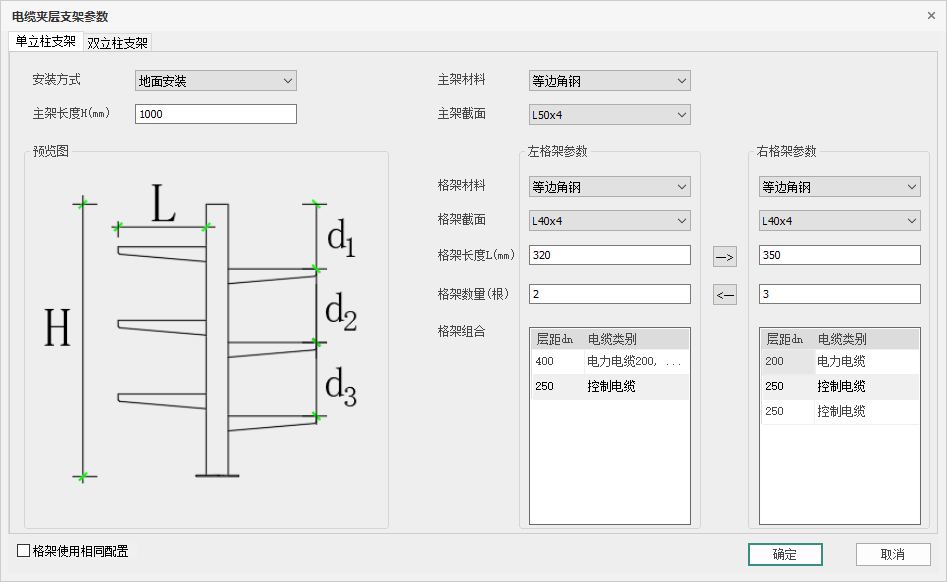Screen dimensions: 947x582
Task: Close the cable bracket parameters dialog
Action: (x=931, y=16)
